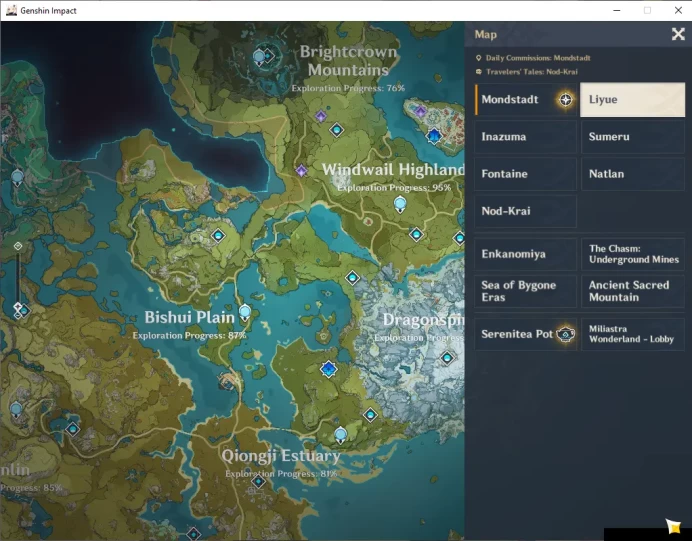Image resolution: width=692 pixels, height=541 pixels.
Task: Open the Inazuma region map
Action: [526, 137]
